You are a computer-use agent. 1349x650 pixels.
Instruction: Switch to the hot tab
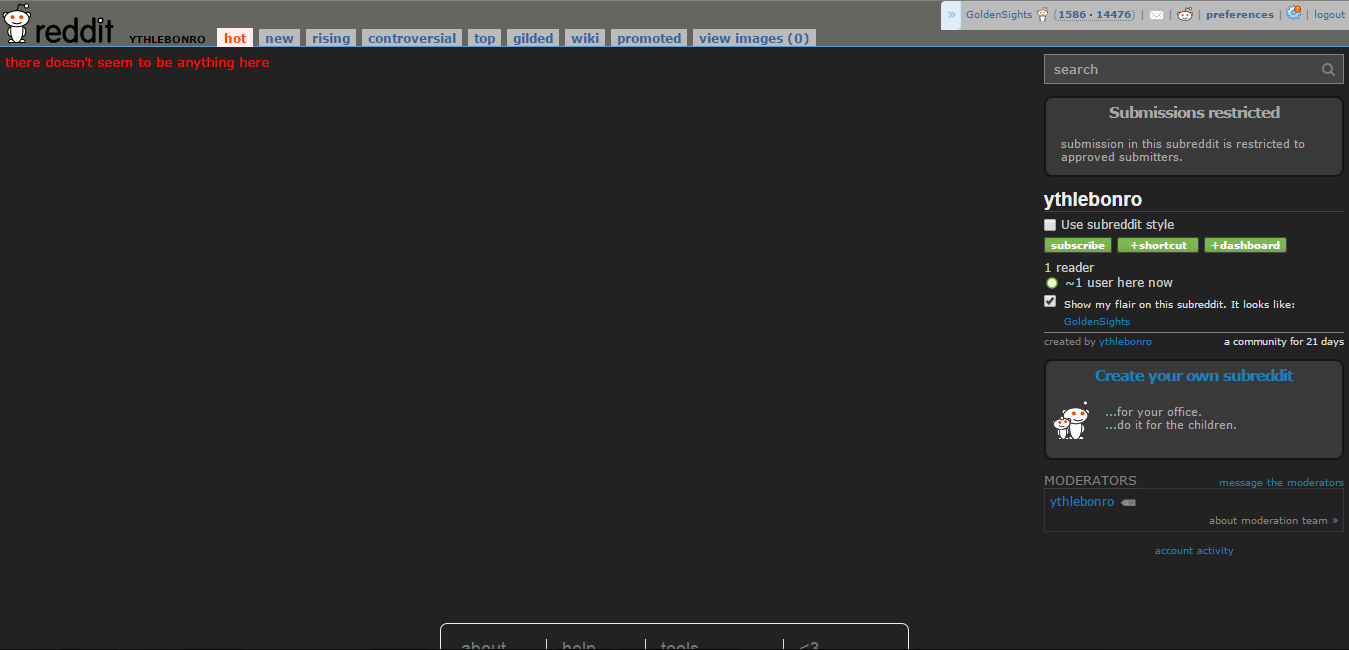coord(235,38)
